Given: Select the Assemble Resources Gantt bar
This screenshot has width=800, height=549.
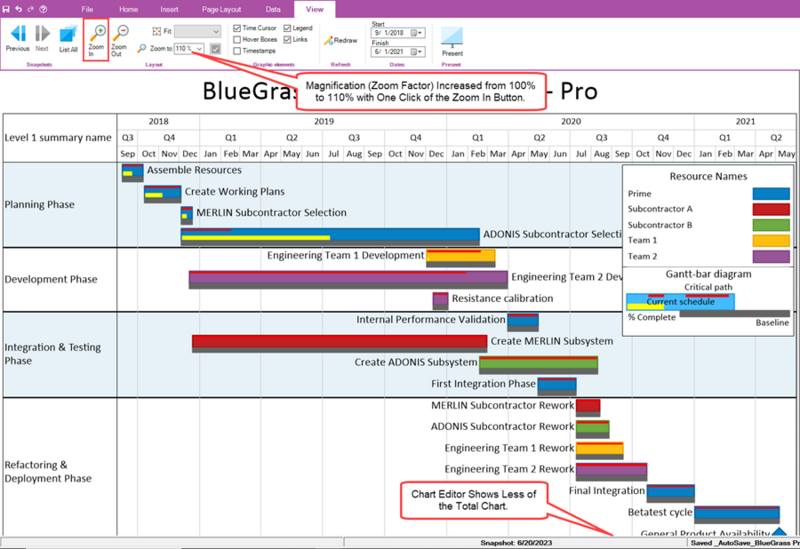Looking at the screenshot, I should click(x=133, y=172).
